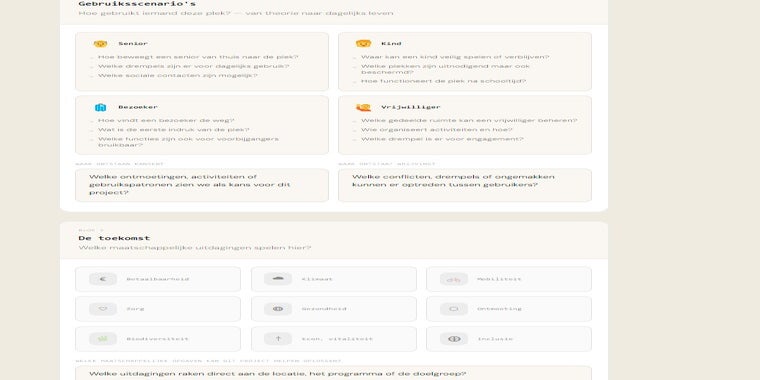Image resolution: width=760 pixels, height=380 pixels.
Task: Click the cloud icon for Klimaat
Action: [278, 279]
